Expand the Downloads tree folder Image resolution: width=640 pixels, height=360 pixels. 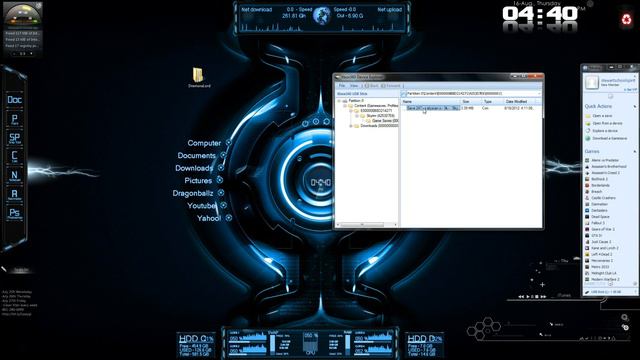coord(351,126)
